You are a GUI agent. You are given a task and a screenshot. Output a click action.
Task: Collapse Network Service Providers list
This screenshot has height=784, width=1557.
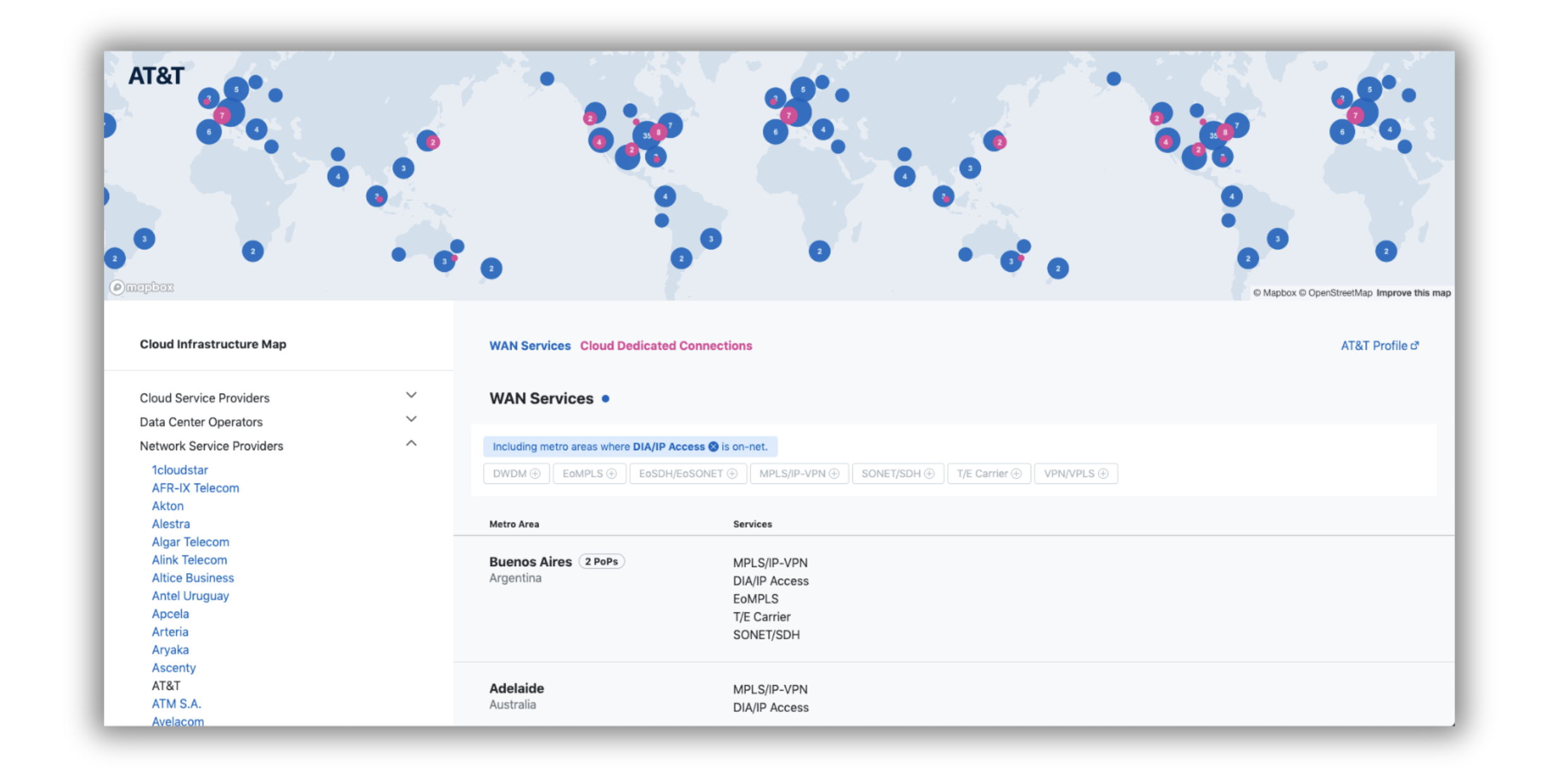[x=411, y=443]
